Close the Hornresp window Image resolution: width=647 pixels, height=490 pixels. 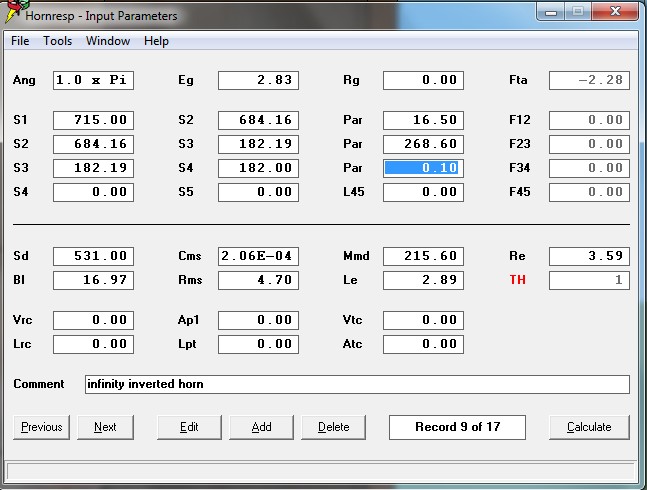tap(615, 11)
